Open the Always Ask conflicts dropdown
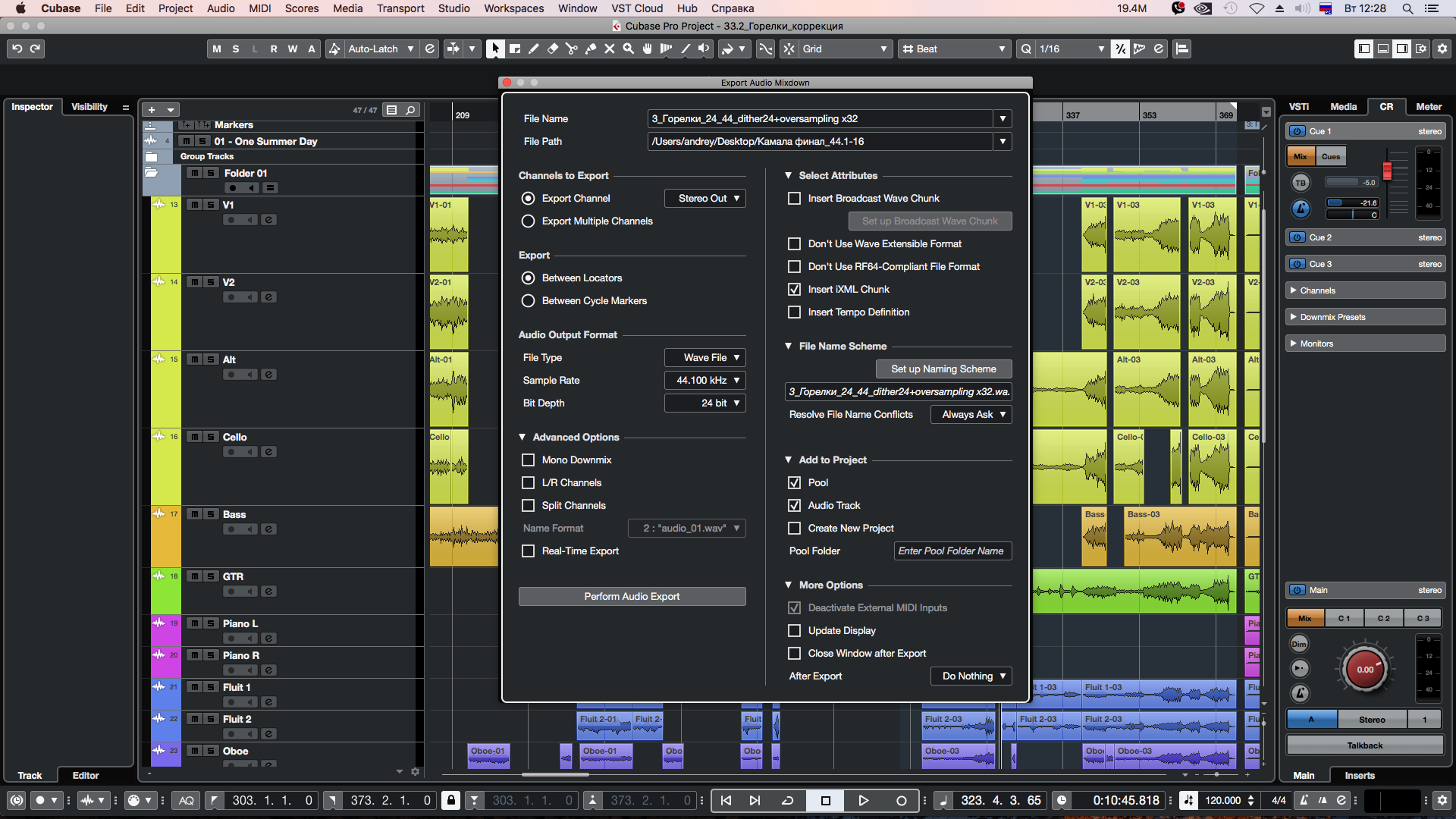The height and width of the screenshot is (819, 1456). click(971, 414)
